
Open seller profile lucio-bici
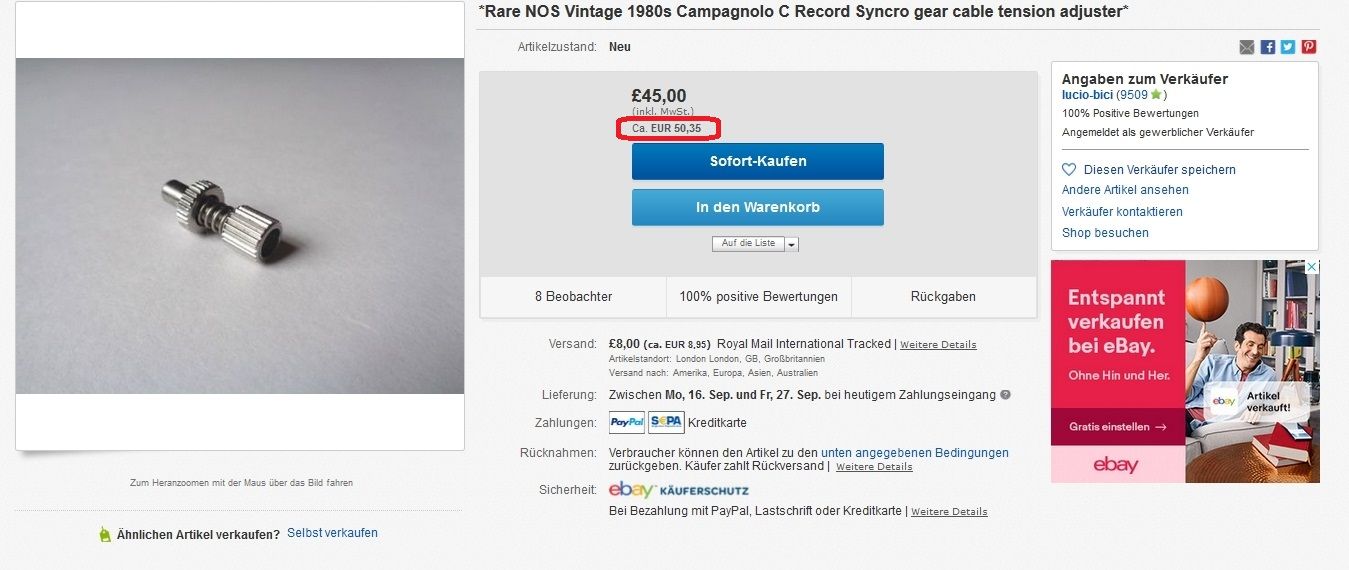(x=1087, y=95)
